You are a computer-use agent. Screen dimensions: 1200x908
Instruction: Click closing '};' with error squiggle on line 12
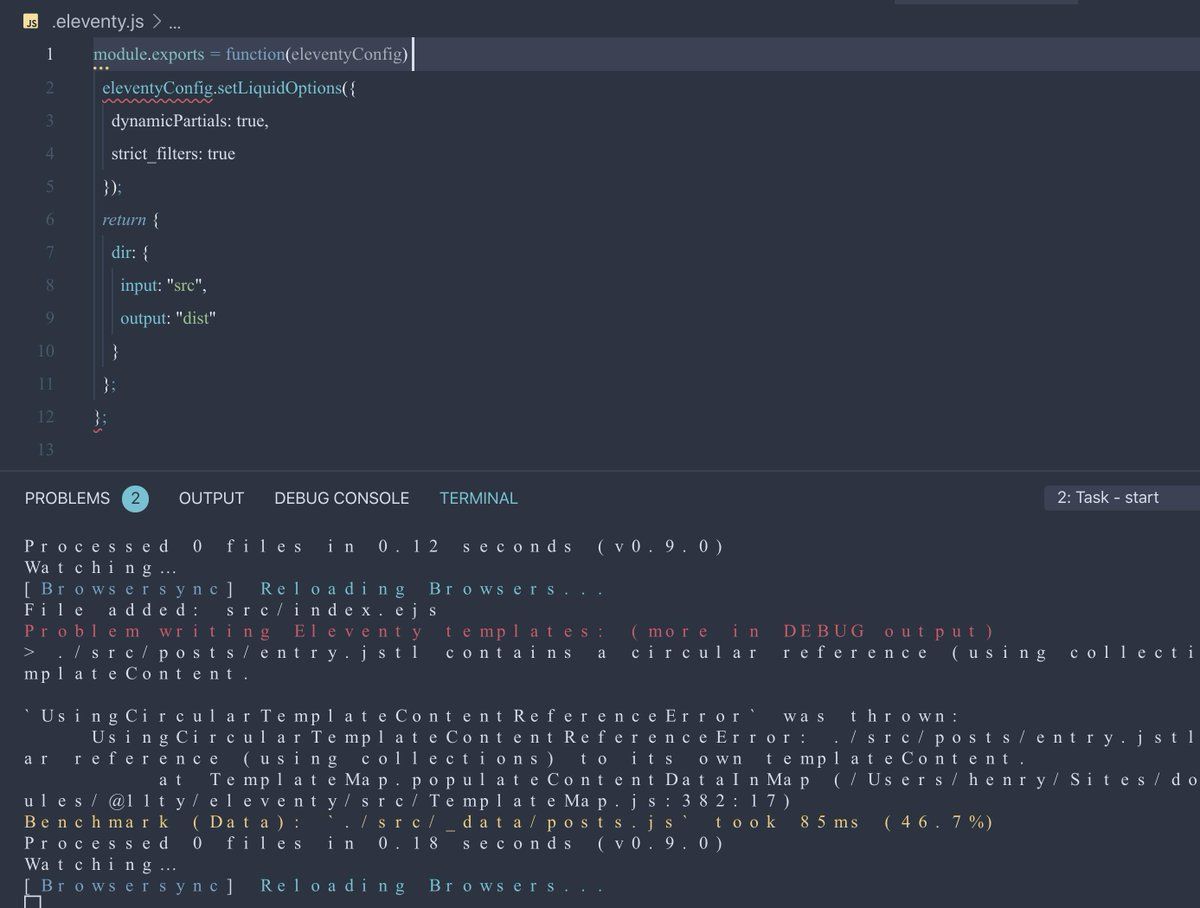(x=99, y=418)
